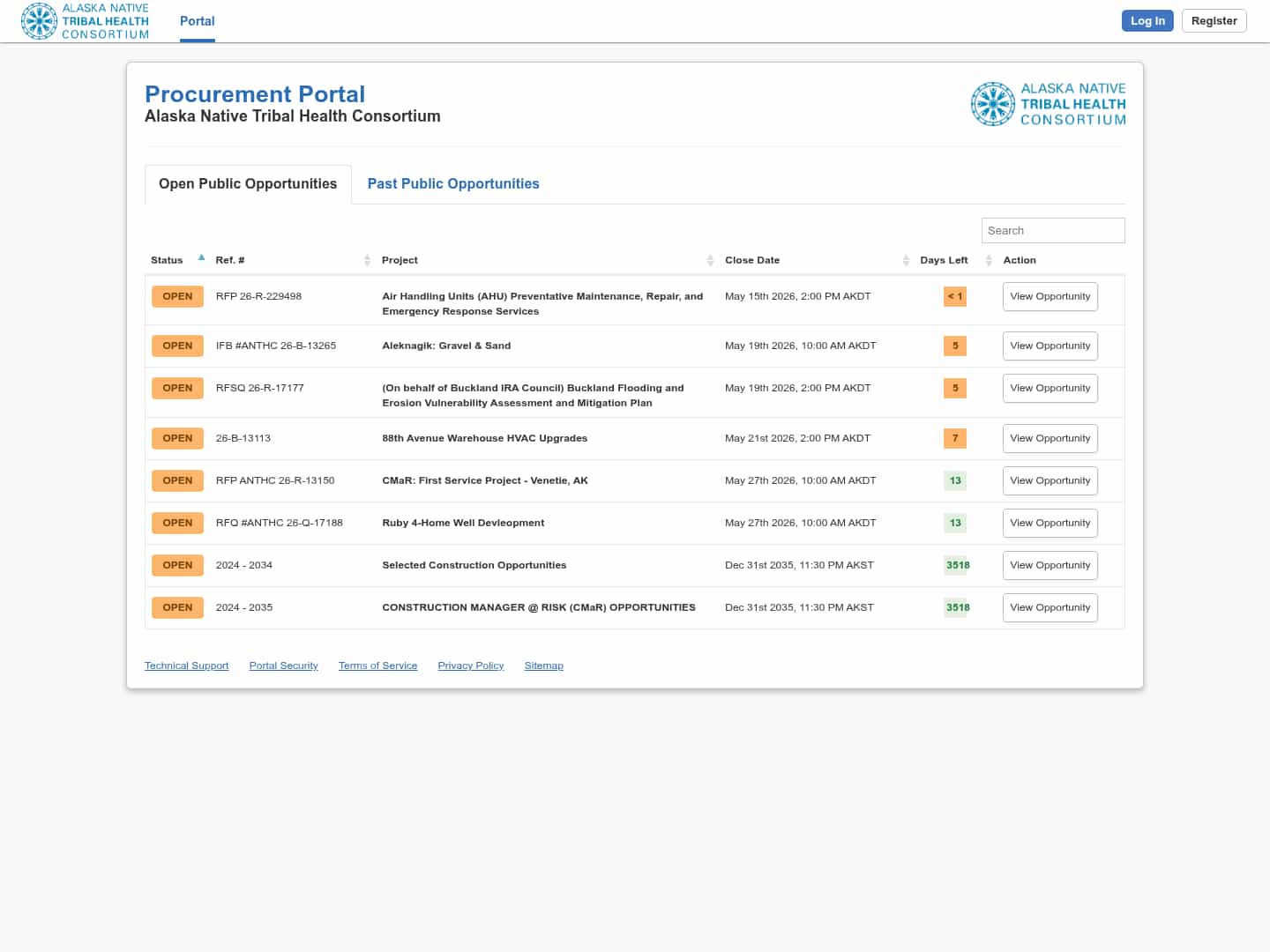Focus the Search input field

point(1053,231)
